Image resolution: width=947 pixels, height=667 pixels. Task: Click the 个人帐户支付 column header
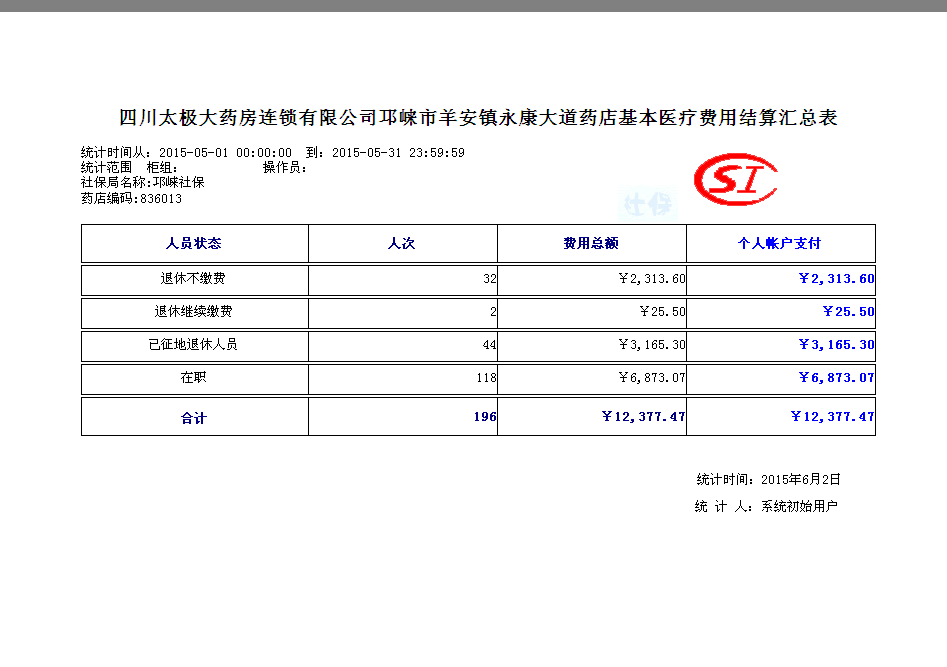click(780, 243)
